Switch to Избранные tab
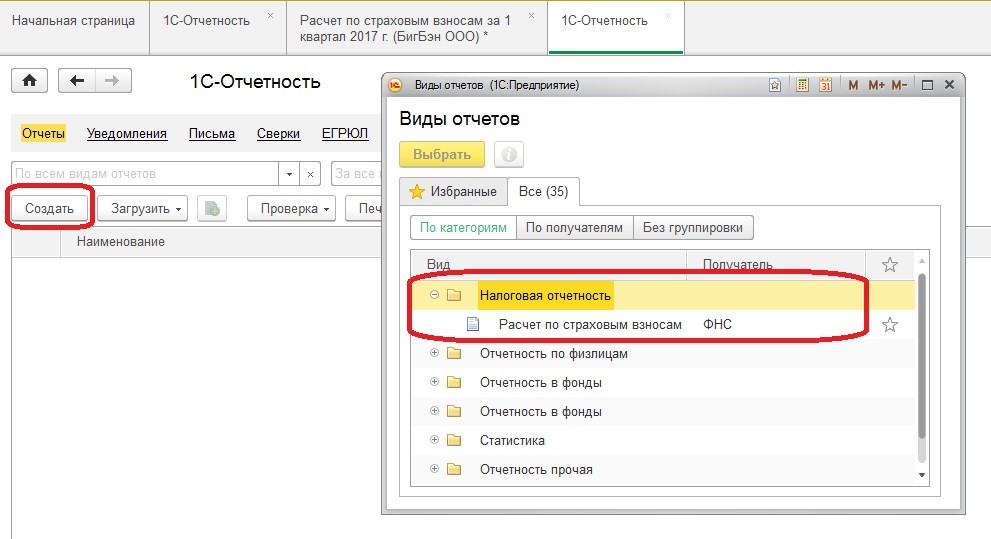Image resolution: width=991 pixels, height=539 pixels. point(453,191)
